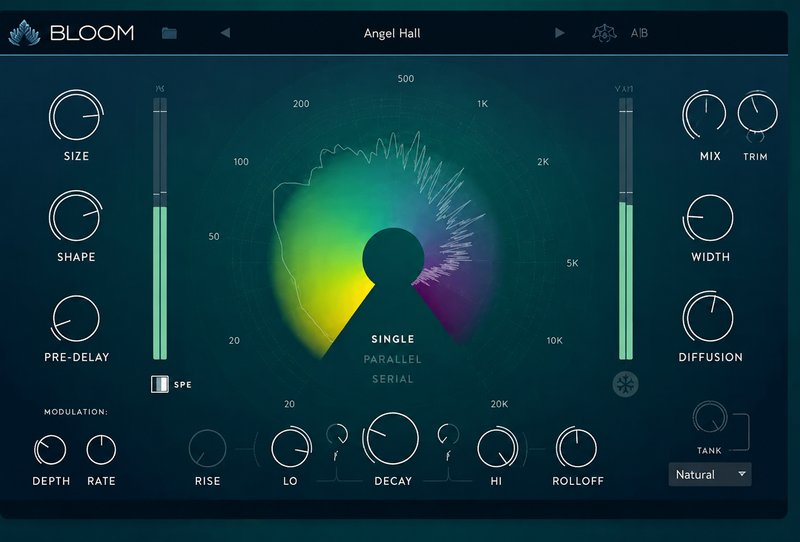Select SERIAL reverb mode
The image size is (800, 542).
(393, 379)
